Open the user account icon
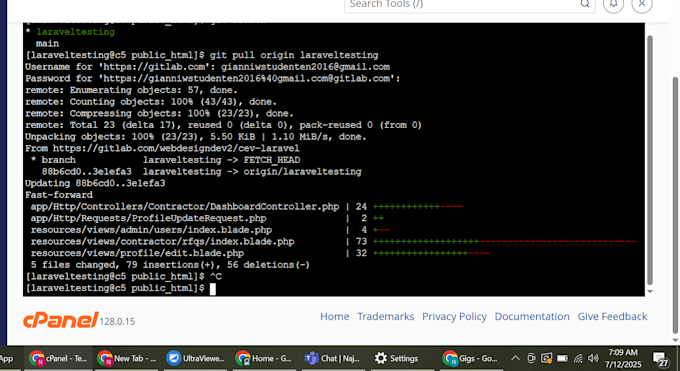This screenshot has width=680, height=371. (x=642, y=4)
